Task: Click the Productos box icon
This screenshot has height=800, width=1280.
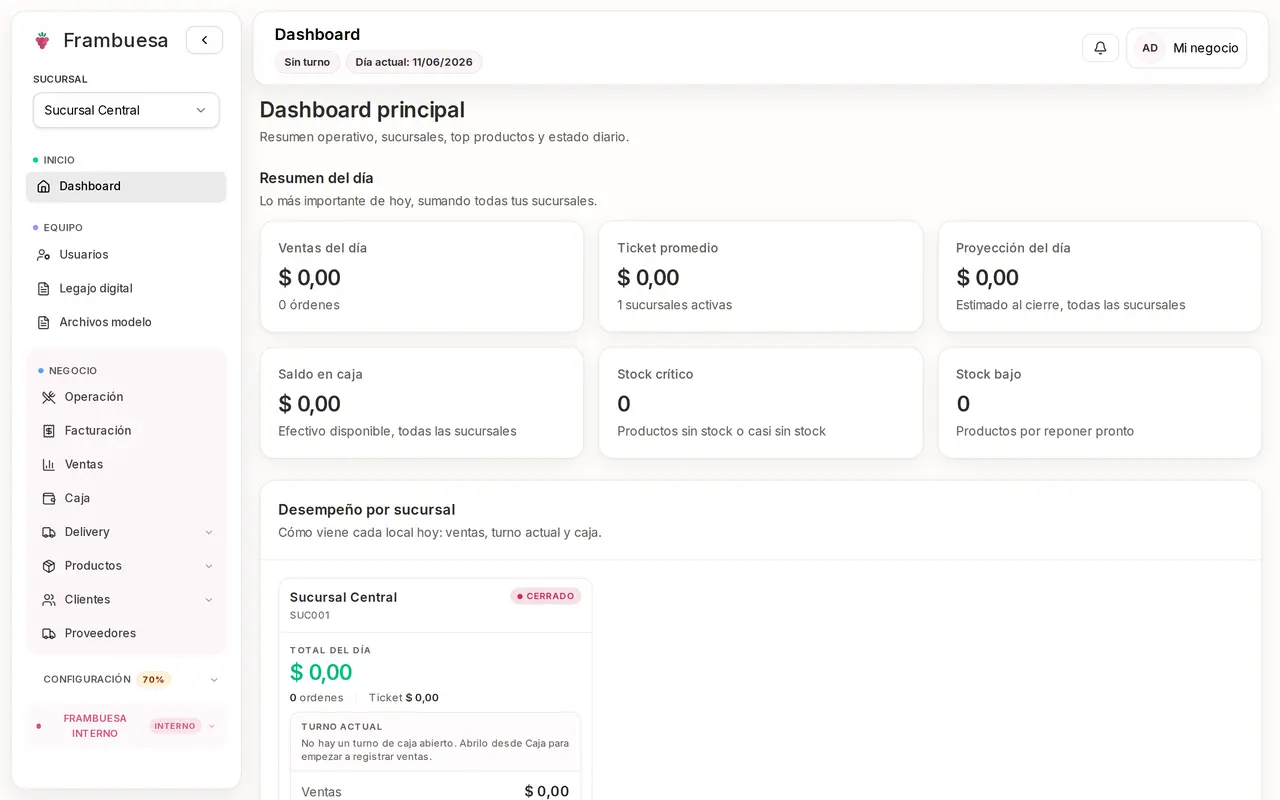Action: pos(48,566)
